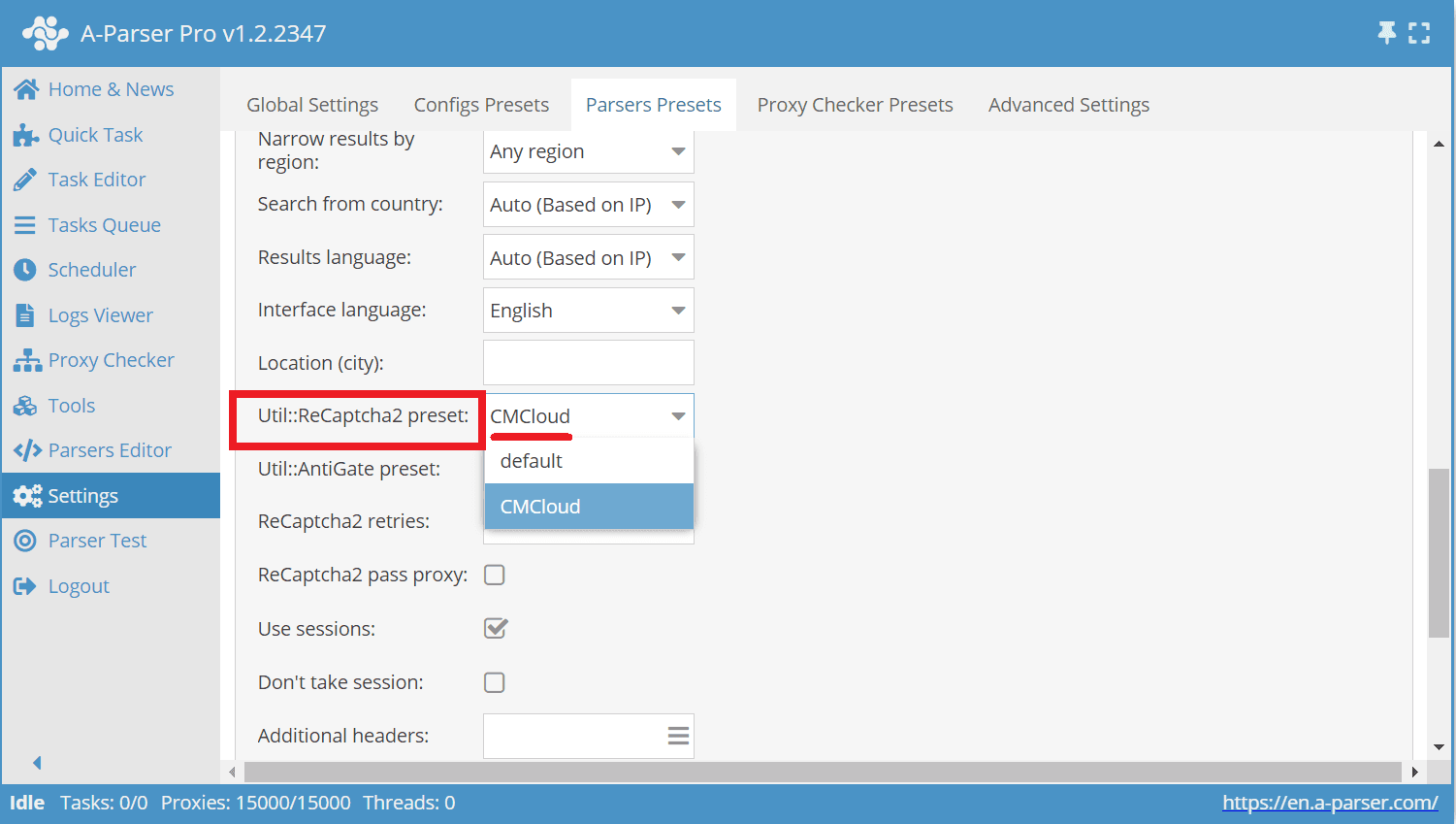Click the horizontal scrollbar thumb
Screen dimensions: 1456x824
(823, 773)
